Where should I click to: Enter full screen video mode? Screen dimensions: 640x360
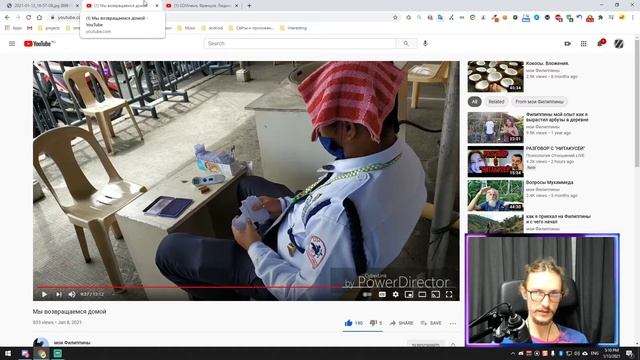tap(449, 294)
